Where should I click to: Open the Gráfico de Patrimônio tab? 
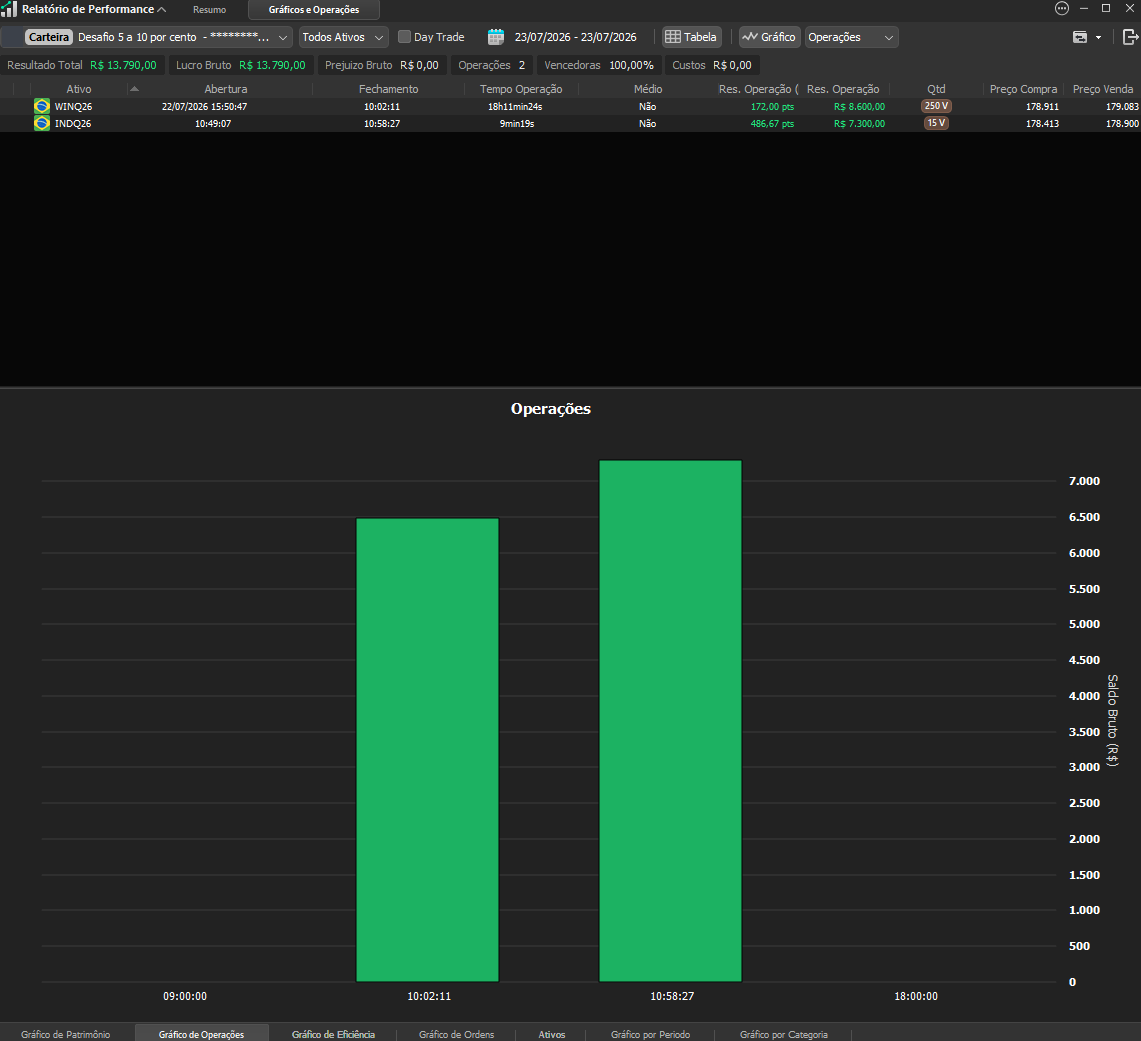(x=65, y=1034)
